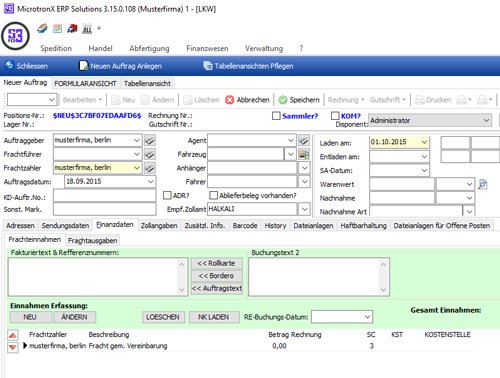Viewport: 500px width, 378px height.
Task: Switch to Tabellenansicht tab
Action: (147, 83)
